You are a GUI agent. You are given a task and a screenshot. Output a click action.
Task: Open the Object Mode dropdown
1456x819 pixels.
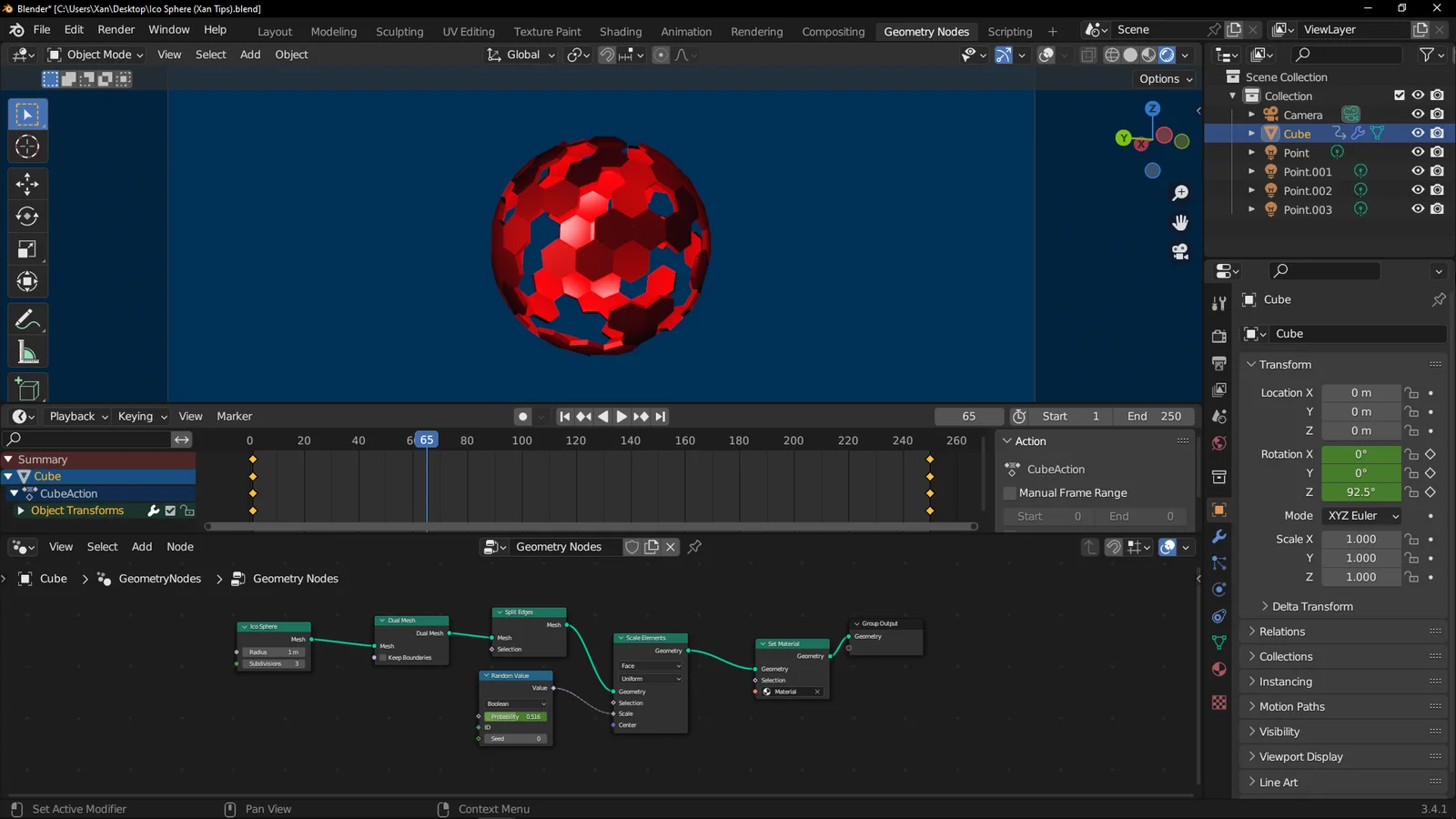[x=95, y=55]
